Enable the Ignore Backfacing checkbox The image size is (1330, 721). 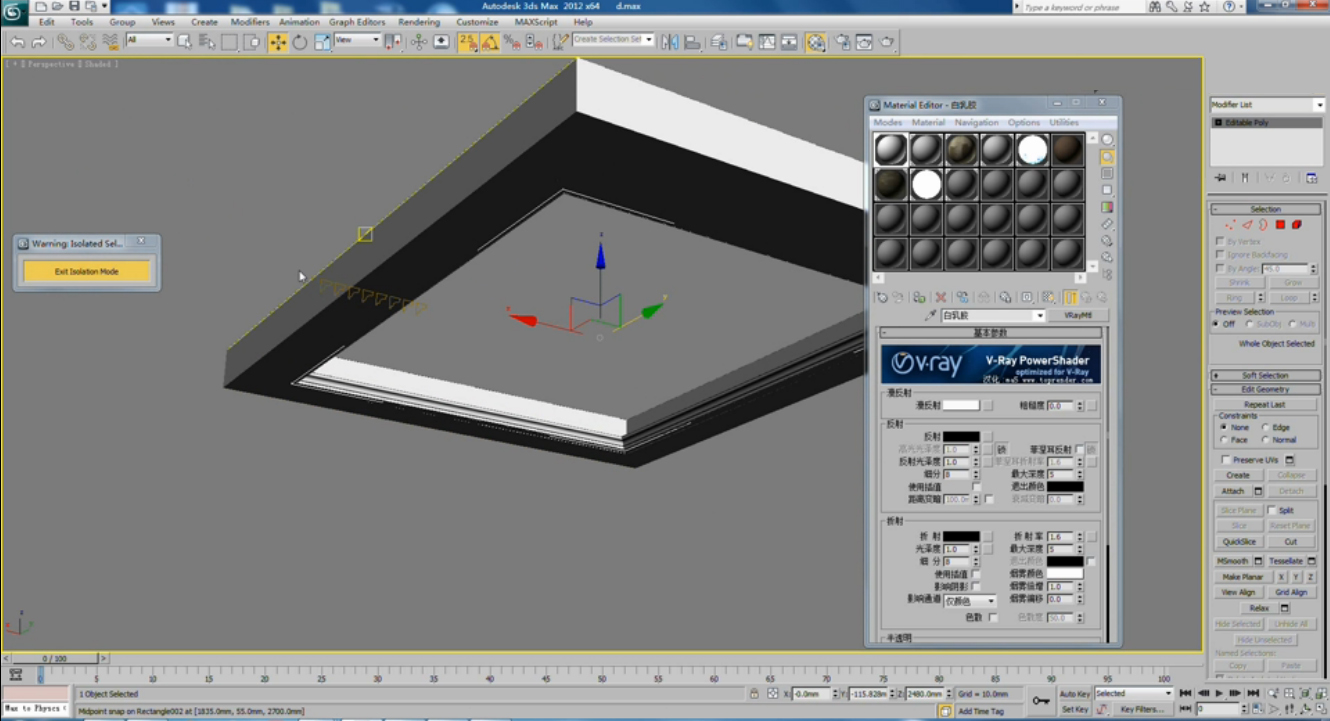(1220, 255)
